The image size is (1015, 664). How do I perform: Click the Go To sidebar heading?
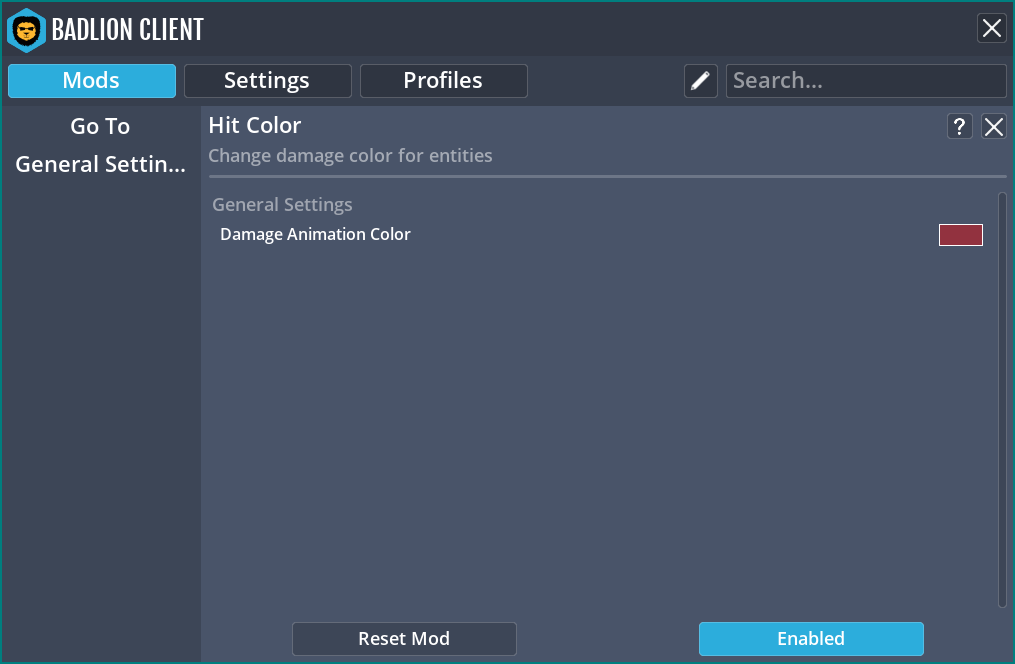(x=100, y=126)
